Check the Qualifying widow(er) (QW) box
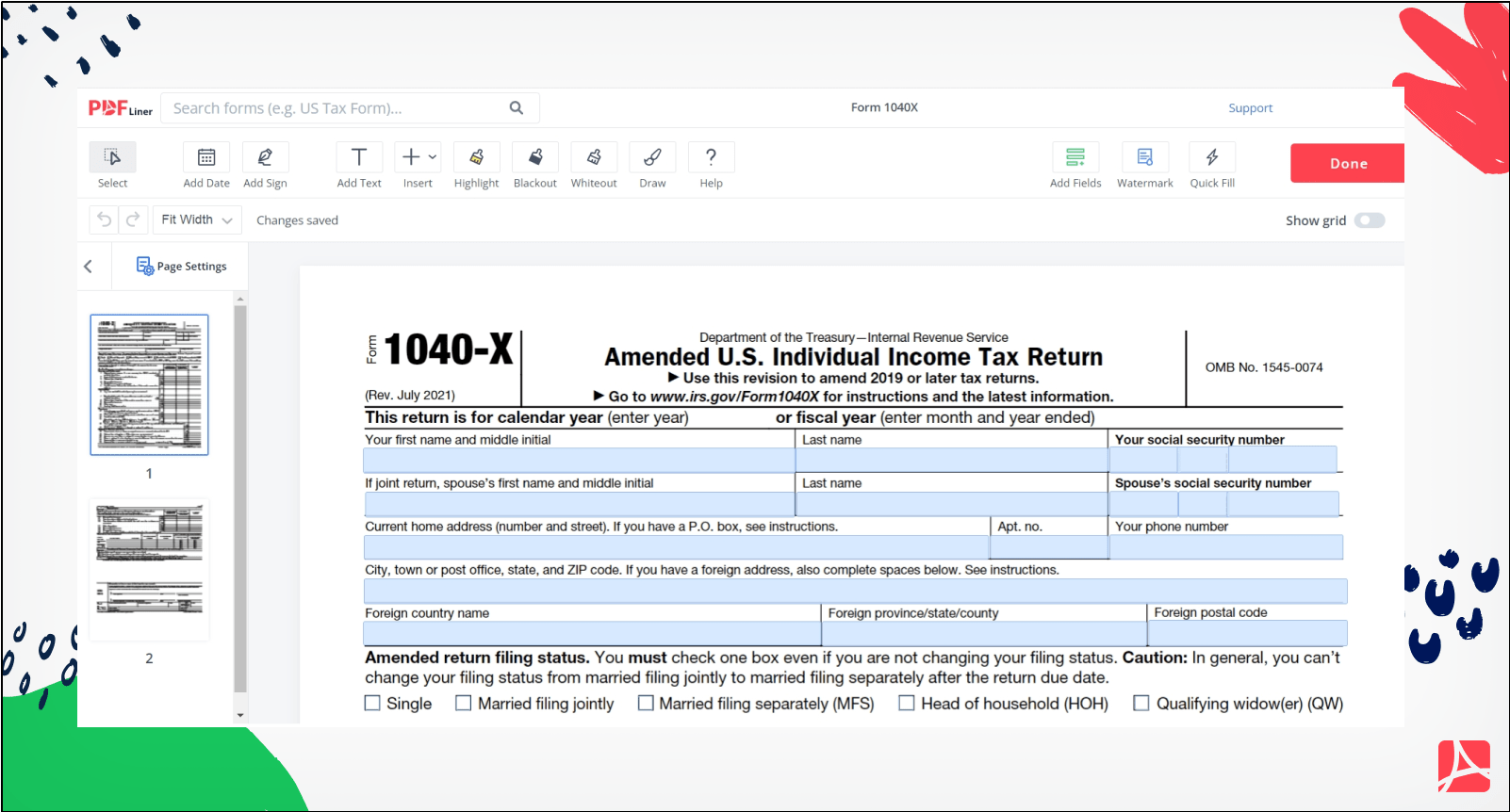The image size is (1510, 812). pos(1141,703)
